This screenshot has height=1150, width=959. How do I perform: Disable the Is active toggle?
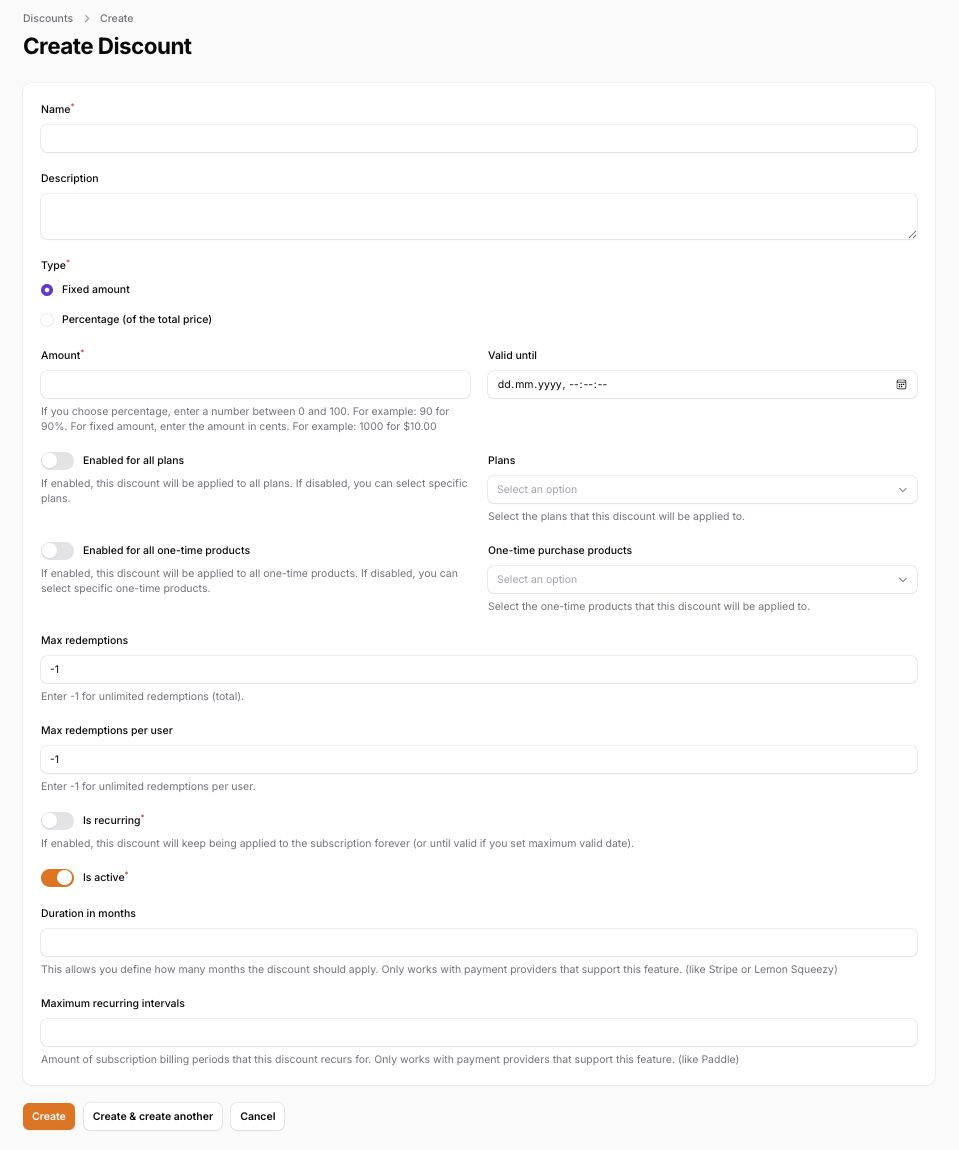57,878
